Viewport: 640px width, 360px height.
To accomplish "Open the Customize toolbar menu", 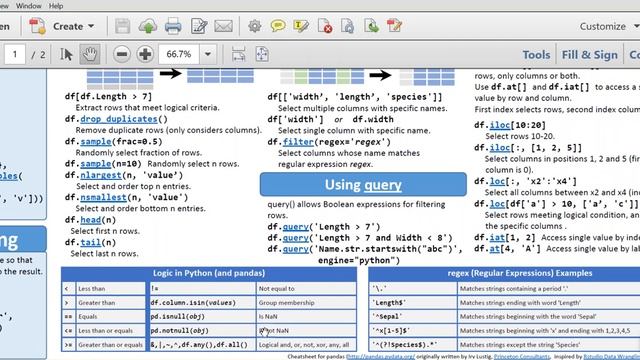I will click(609, 26).
